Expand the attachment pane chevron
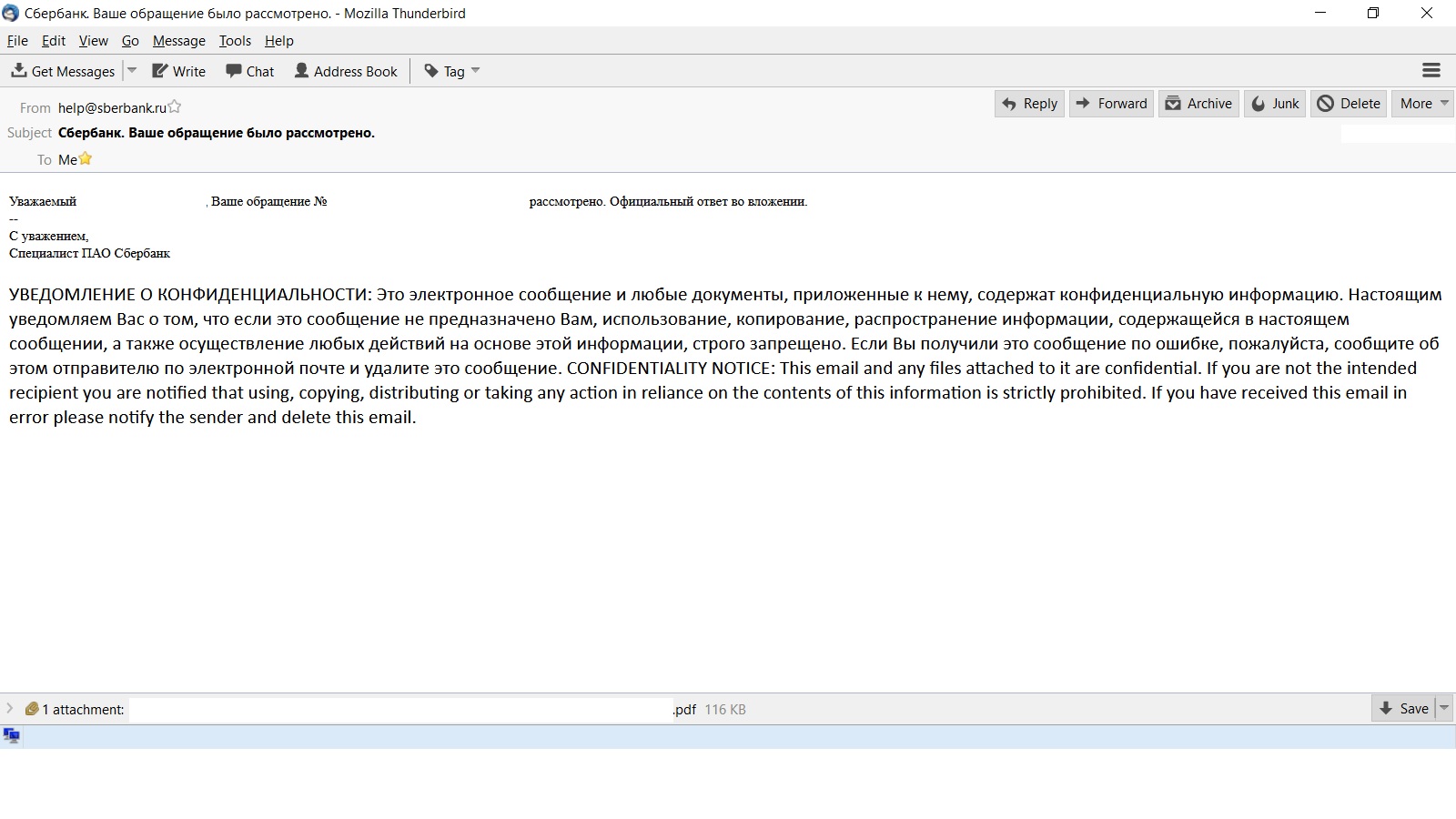This screenshot has height=819, width=1456. click(x=10, y=709)
